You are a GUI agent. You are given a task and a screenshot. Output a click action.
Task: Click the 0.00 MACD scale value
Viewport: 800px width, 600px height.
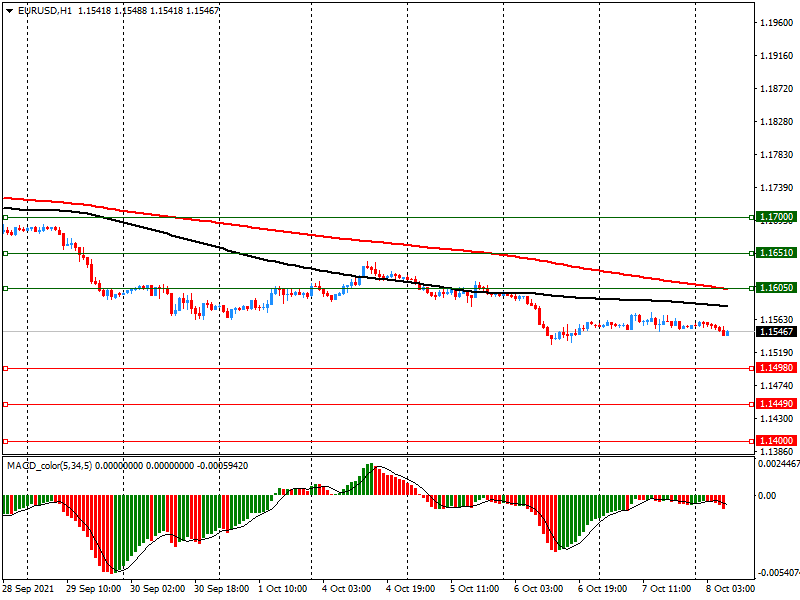pyautogui.click(x=767, y=495)
